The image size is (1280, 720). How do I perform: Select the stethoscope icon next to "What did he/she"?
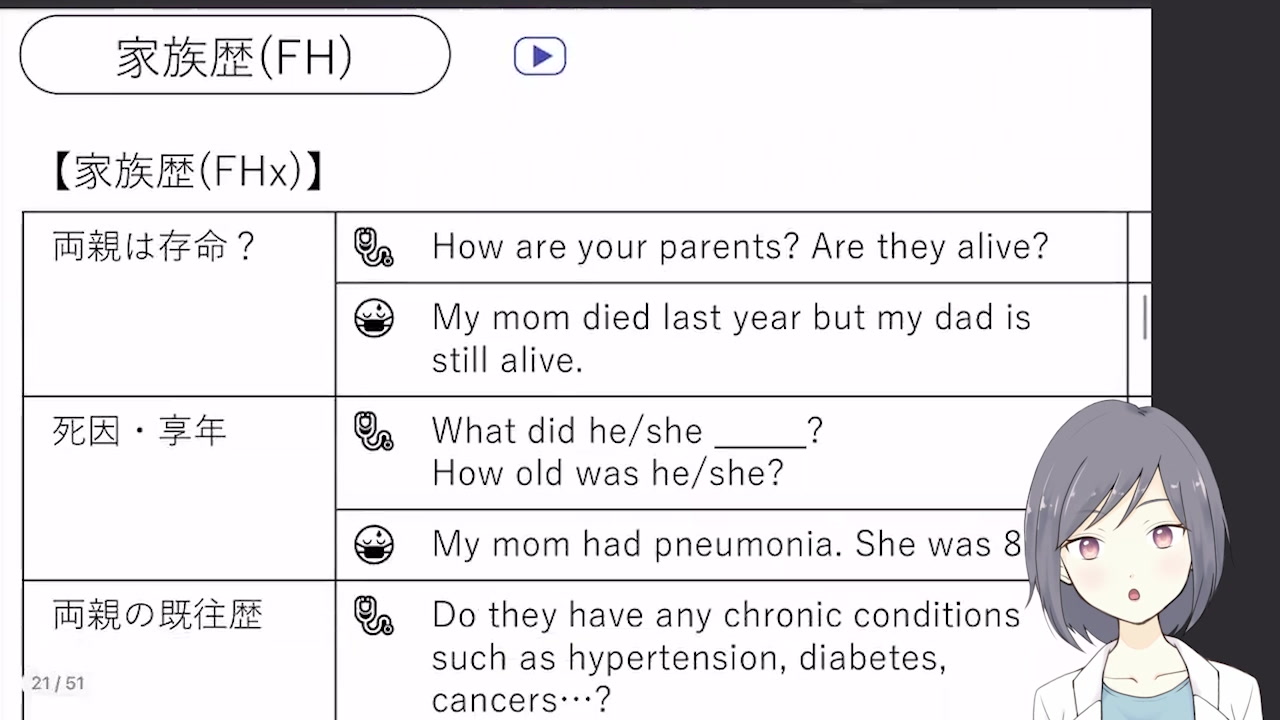pos(374,431)
